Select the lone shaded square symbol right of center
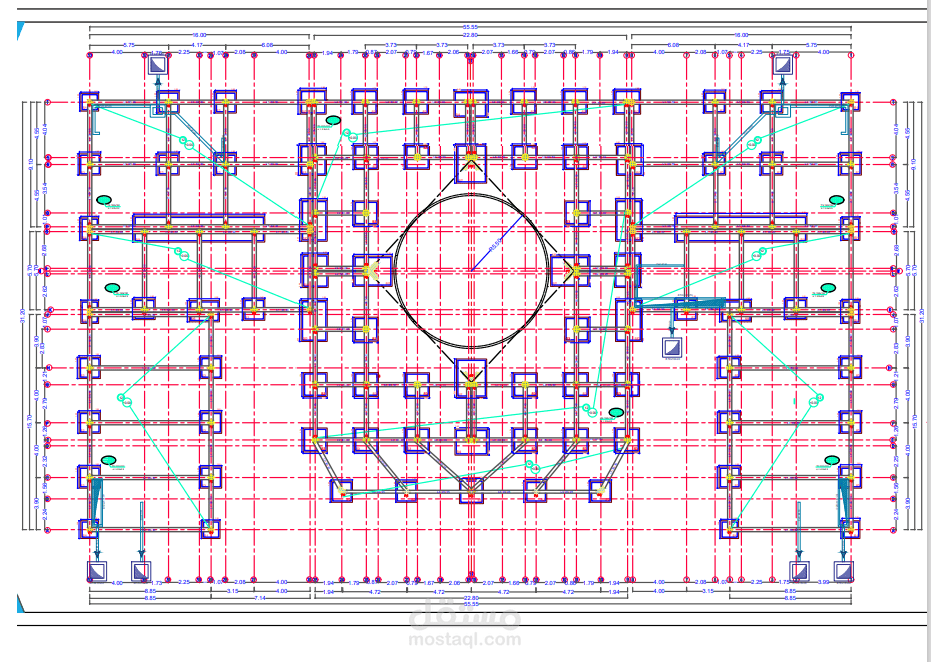Image resolution: width=931 pixels, height=662 pixels. pyautogui.click(x=672, y=347)
